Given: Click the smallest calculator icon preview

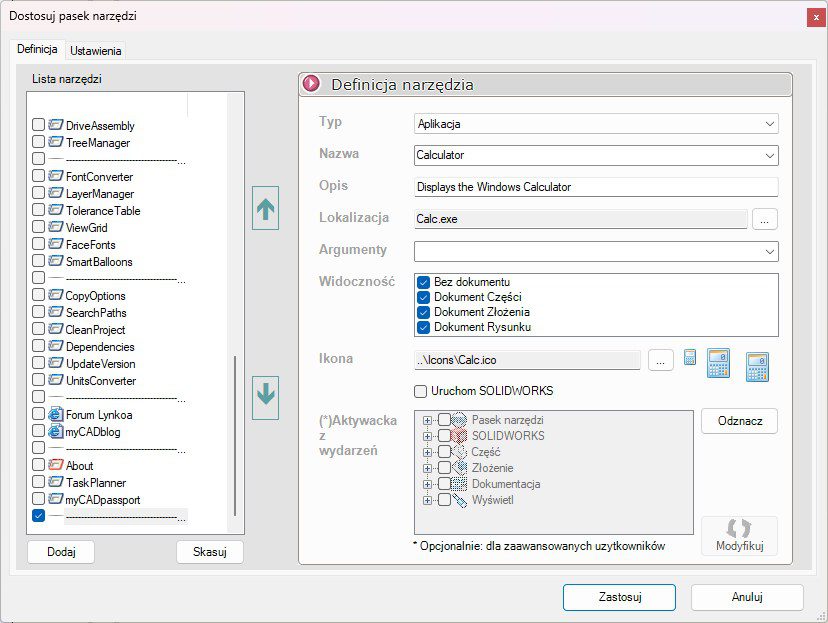Looking at the screenshot, I should point(690,357).
